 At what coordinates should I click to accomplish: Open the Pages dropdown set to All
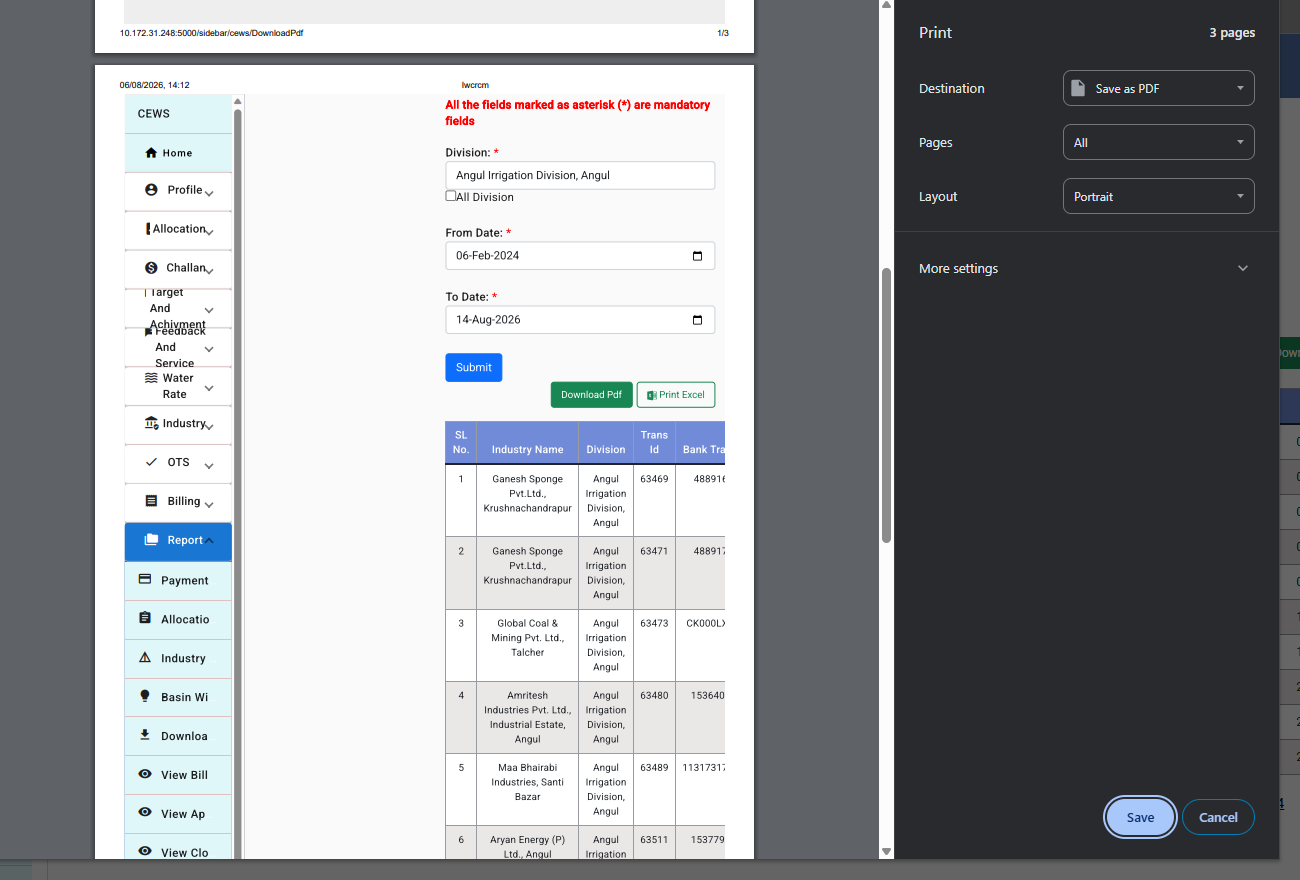[1158, 142]
